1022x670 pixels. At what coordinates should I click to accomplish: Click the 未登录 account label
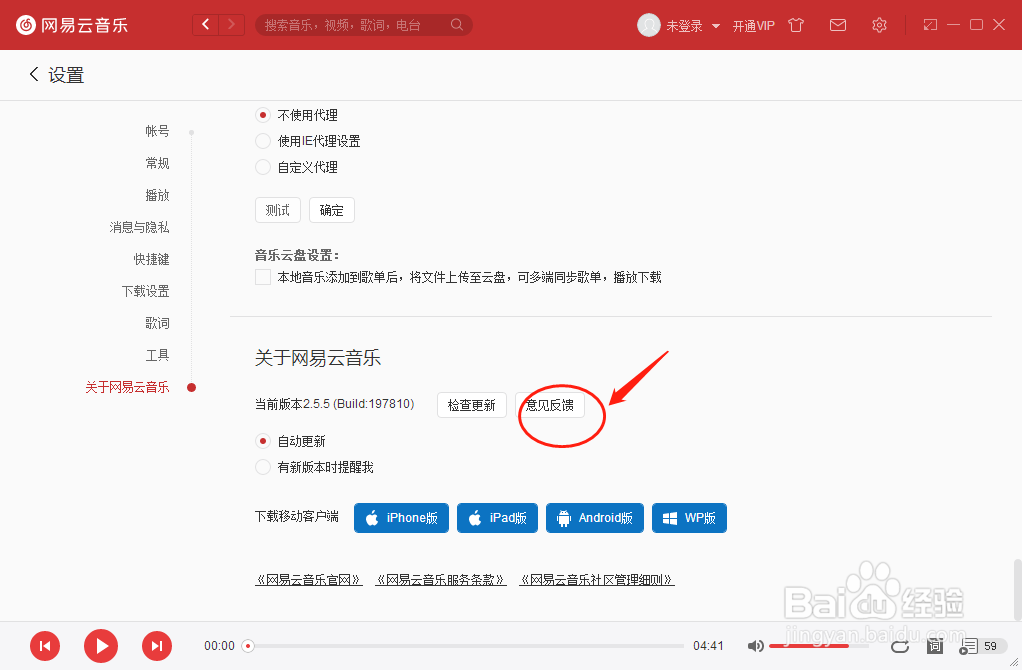(684, 26)
